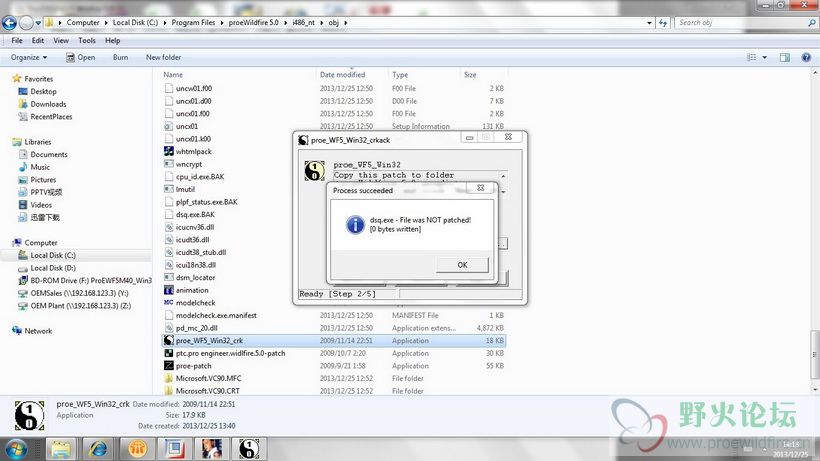Click New folder in toolbar
This screenshot has width=820, height=461.
163,57
